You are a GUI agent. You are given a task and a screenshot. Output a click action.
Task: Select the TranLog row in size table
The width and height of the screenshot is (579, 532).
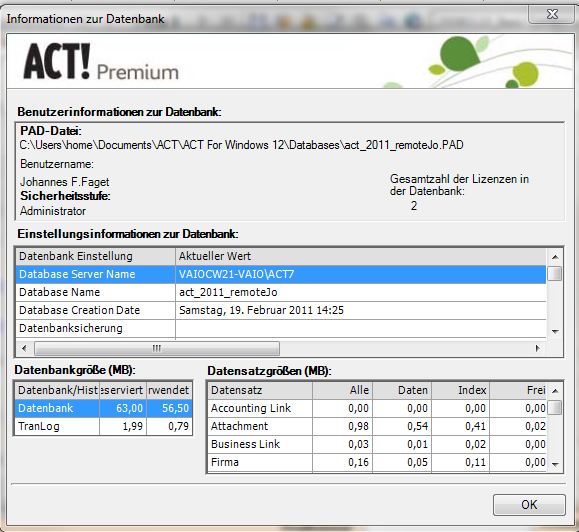pyautogui.click(x=103, y=426)
